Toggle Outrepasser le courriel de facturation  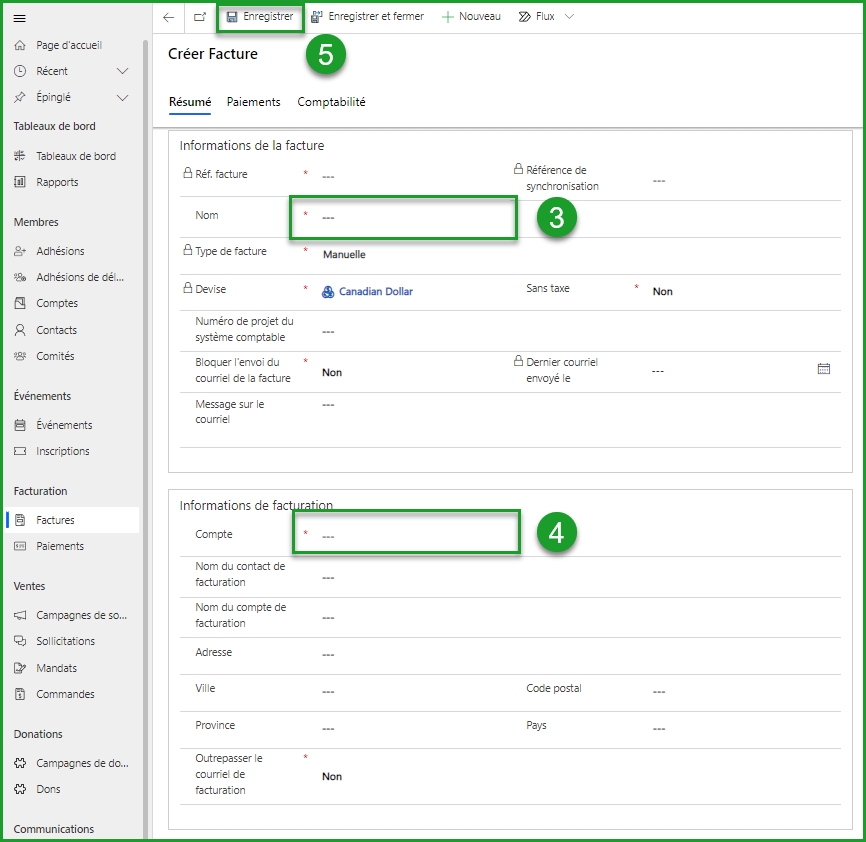point(331,775)
